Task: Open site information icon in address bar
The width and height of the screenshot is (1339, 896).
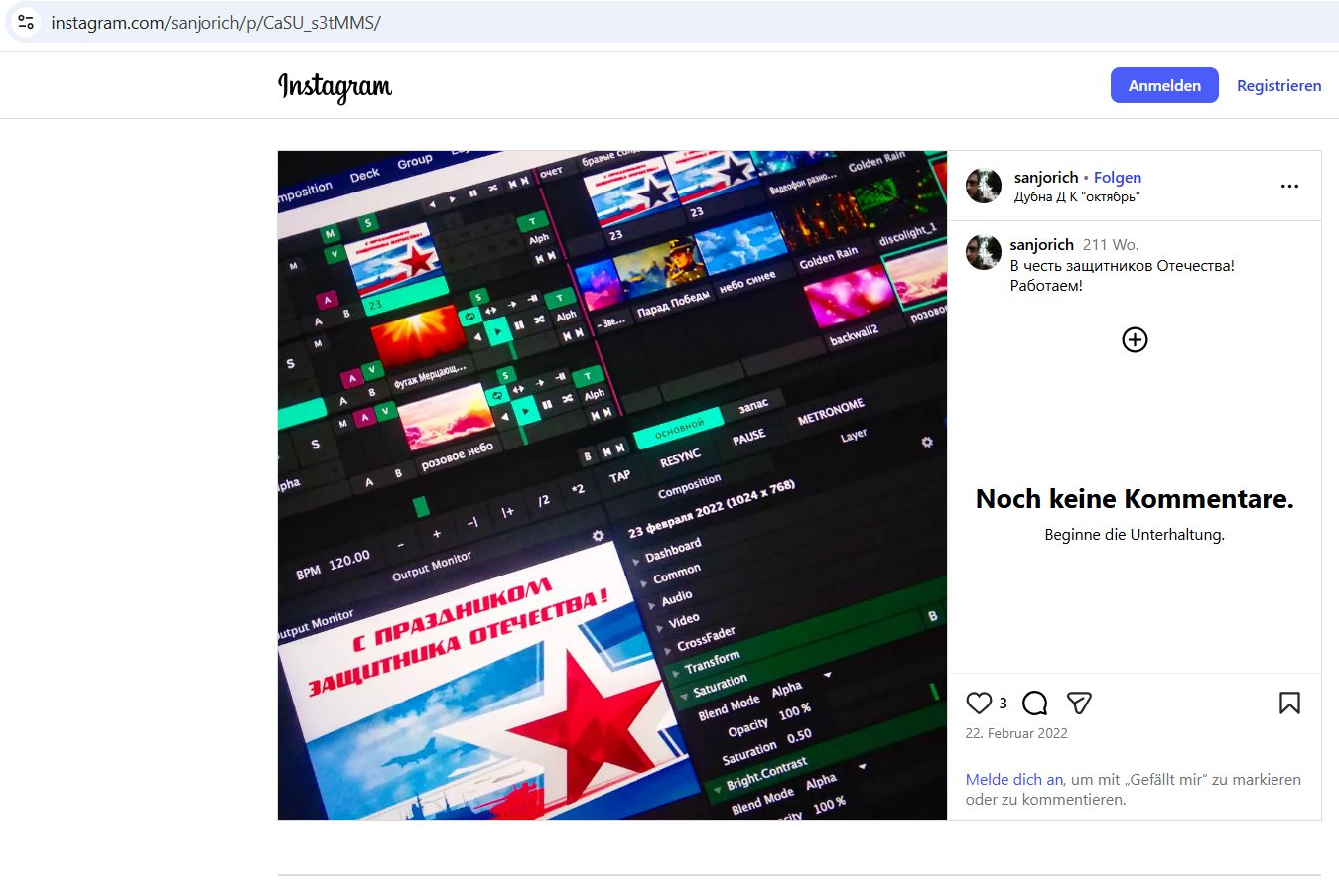Action: click(26, 22)
